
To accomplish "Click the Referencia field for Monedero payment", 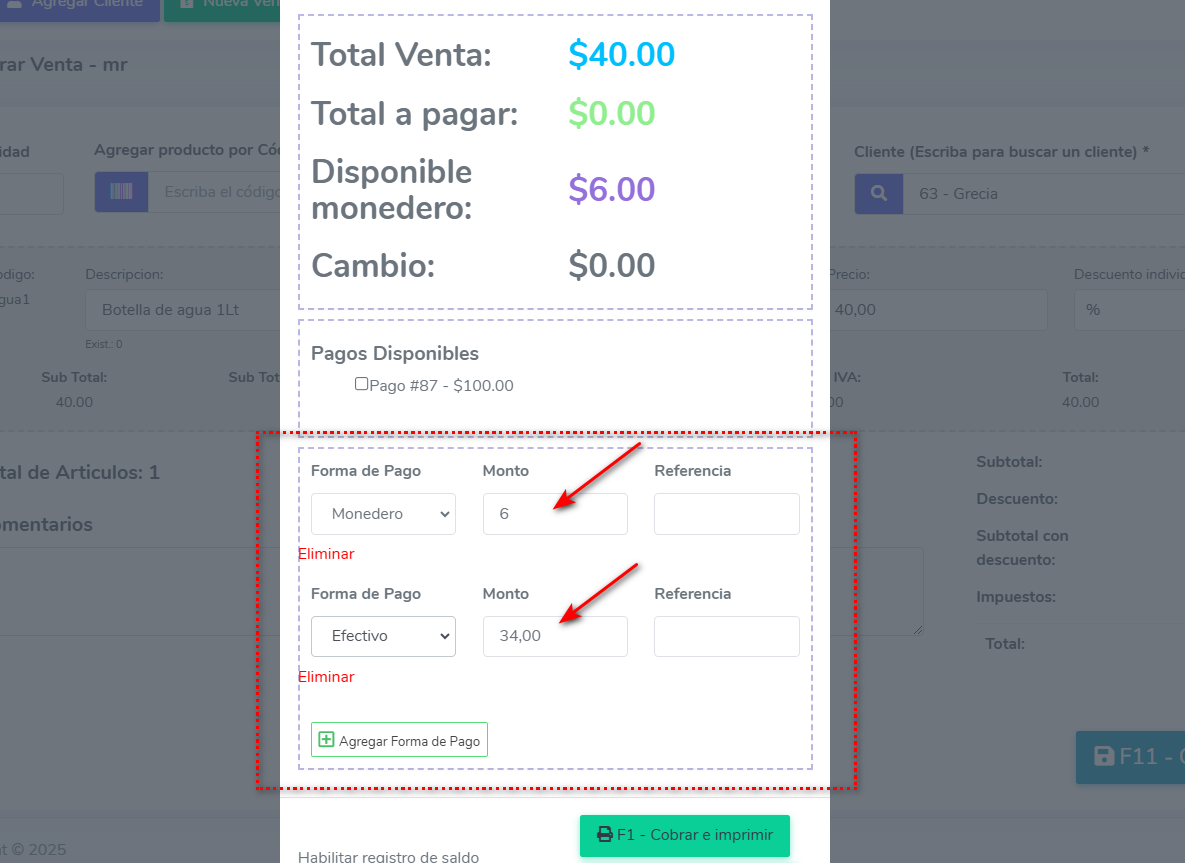I will 726,514.
